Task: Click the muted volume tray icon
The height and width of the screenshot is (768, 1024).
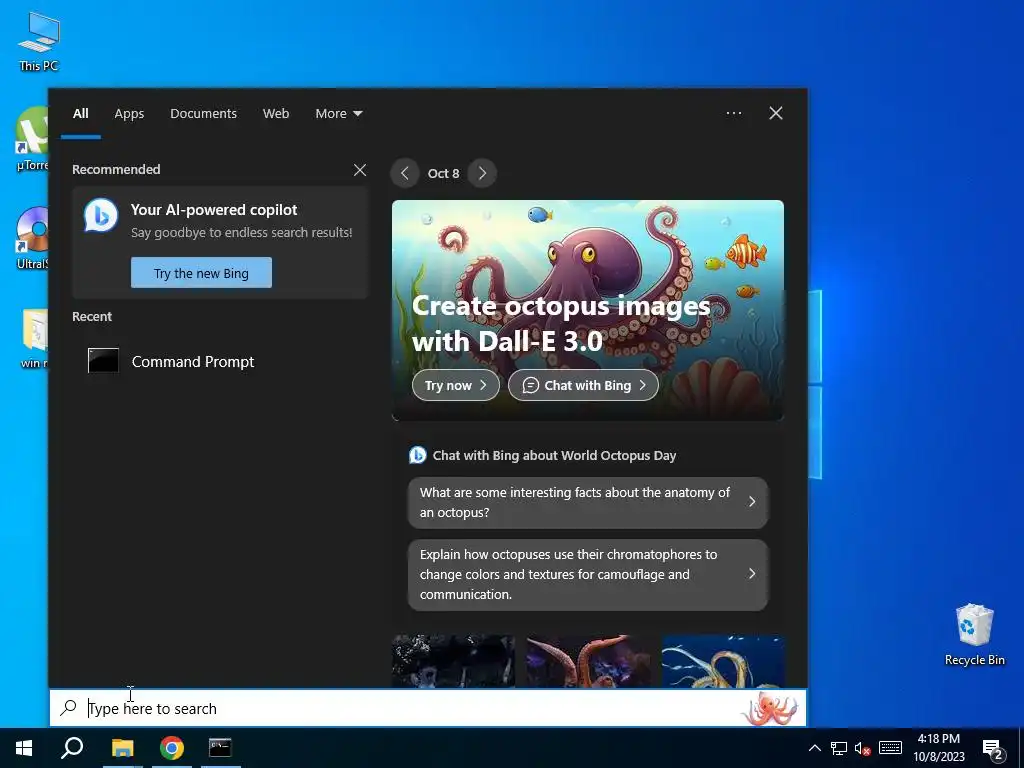Action: pyautogui.click(x=863, y=748)
